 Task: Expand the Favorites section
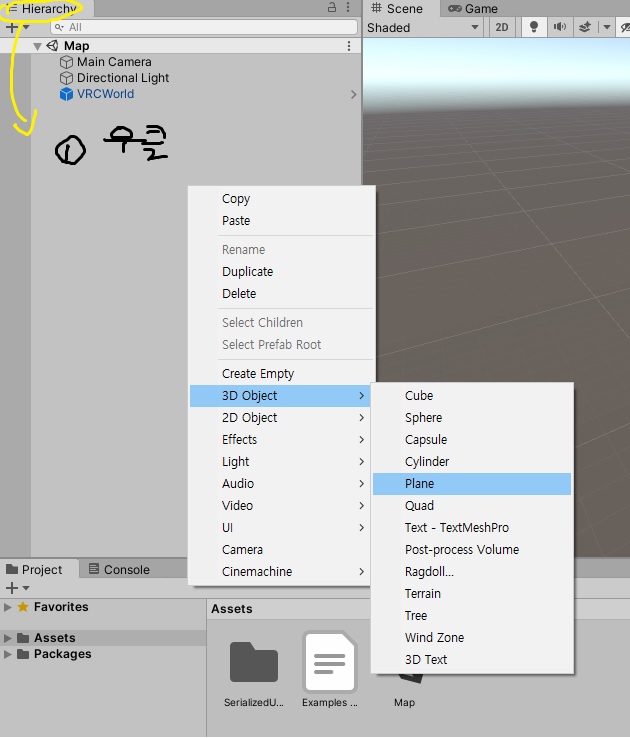(8, 607)
